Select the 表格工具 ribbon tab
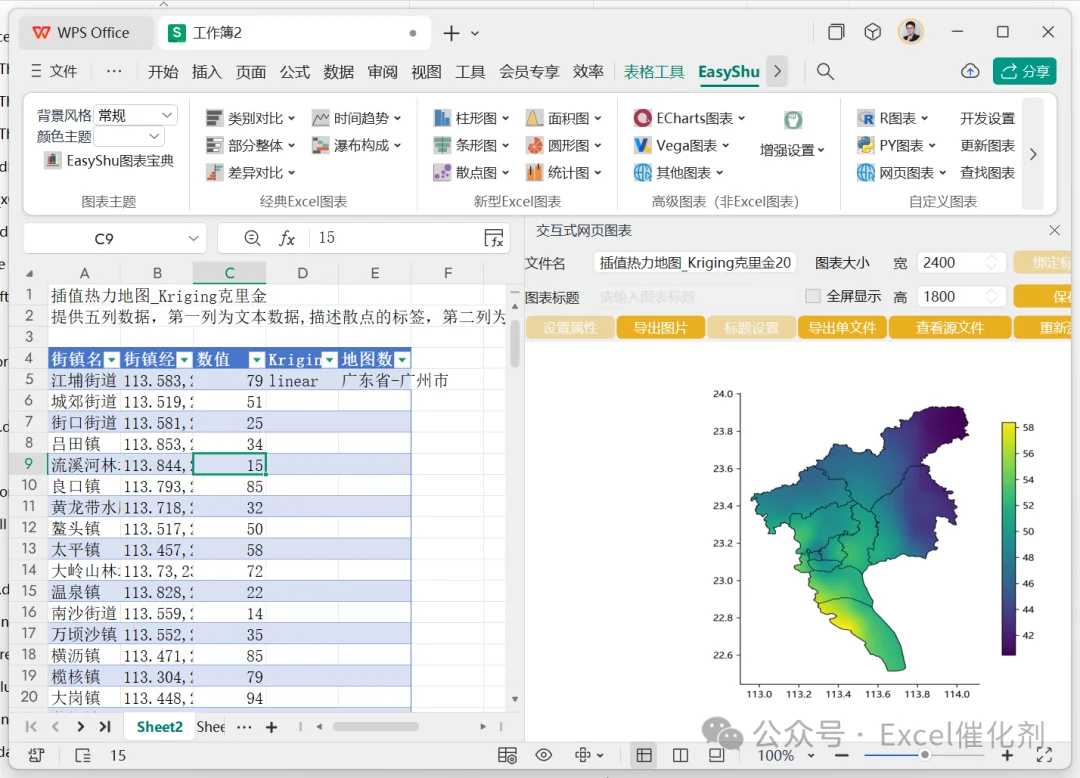1080x778 pixels. point(654,72)
